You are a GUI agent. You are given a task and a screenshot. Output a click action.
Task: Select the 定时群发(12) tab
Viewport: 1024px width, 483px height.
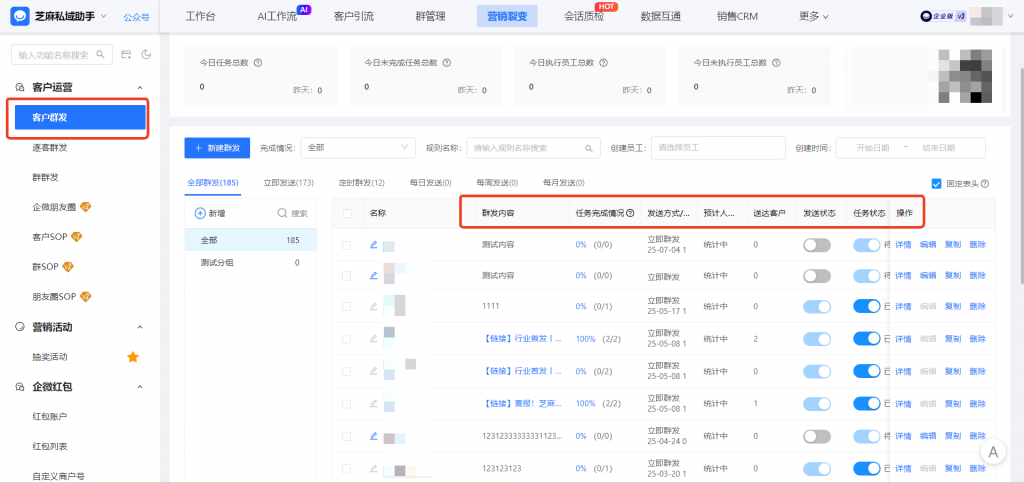point(362,183)
